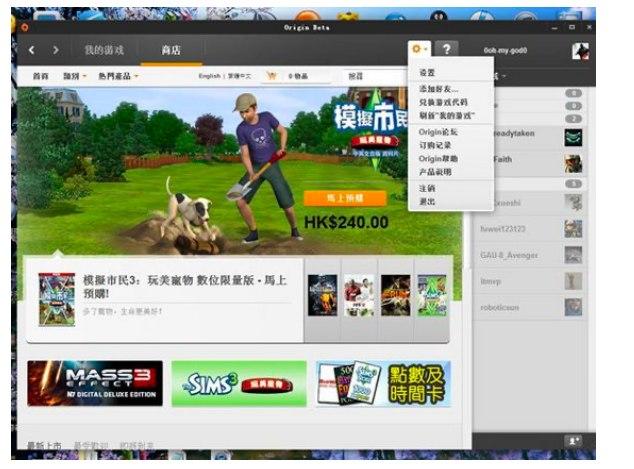
Task: Click the forward navigation arrow
Action: tap(56, 50)
